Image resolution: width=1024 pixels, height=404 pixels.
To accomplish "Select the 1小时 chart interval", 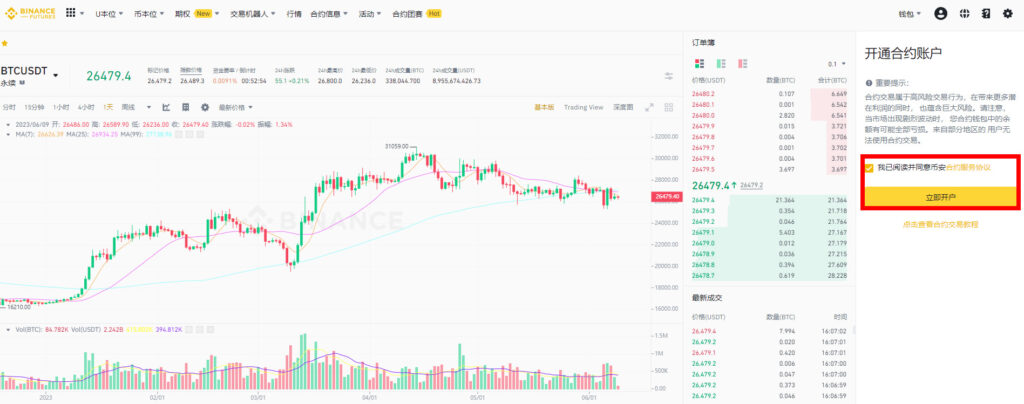I will [61, 107].
